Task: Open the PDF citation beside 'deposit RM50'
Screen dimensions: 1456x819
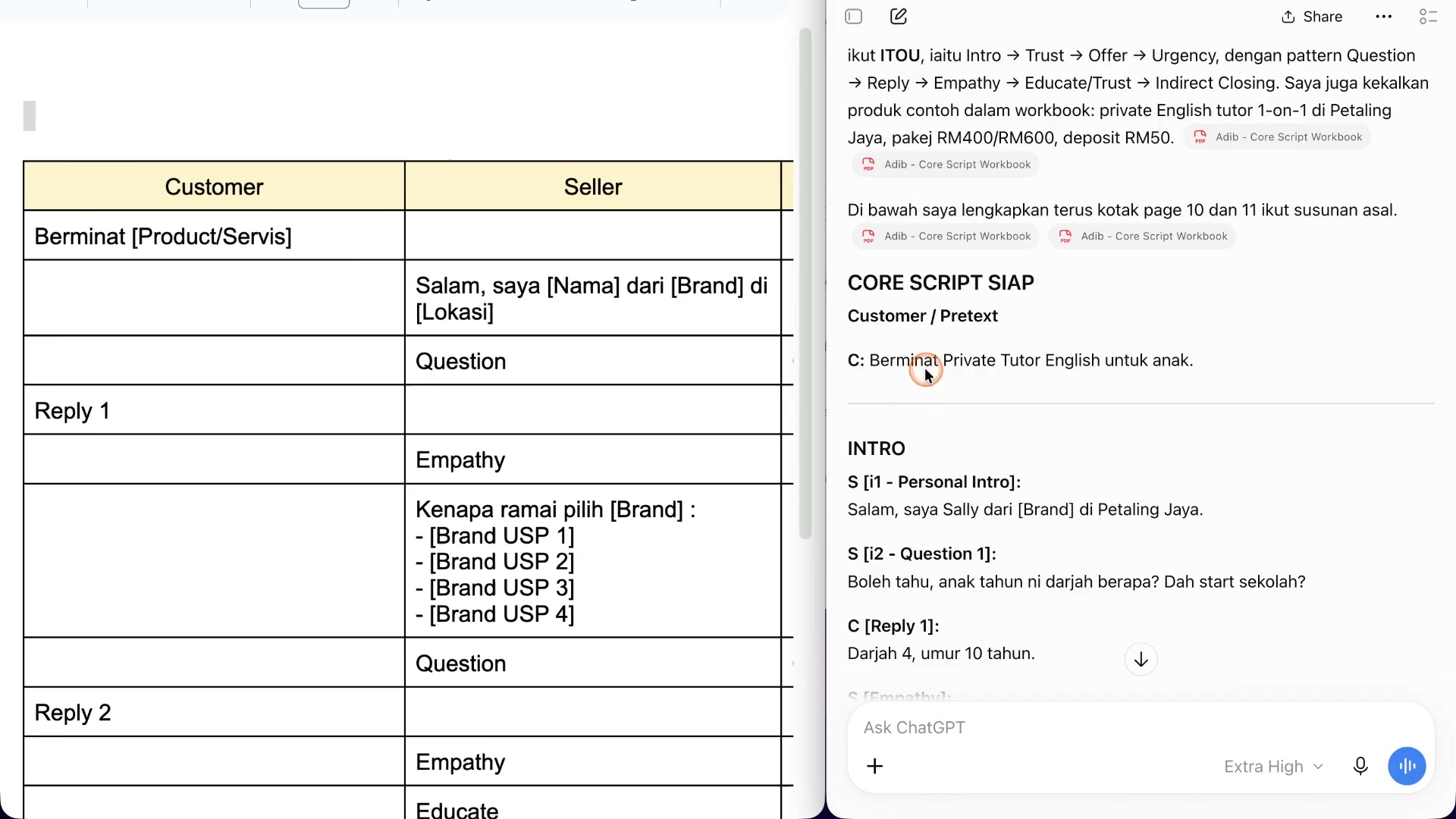Action: 1277,137
